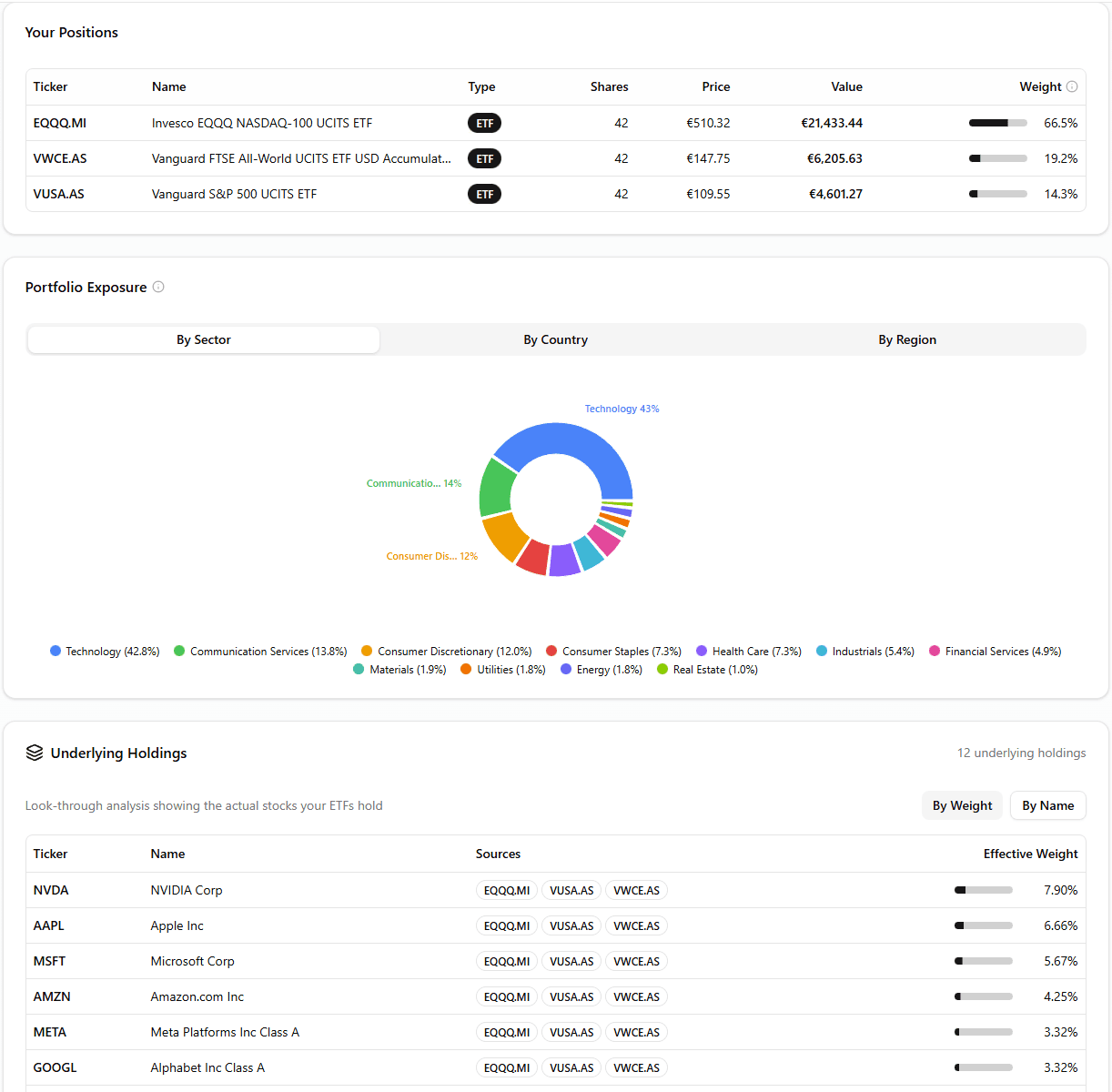This screenshot has width=1112, height=1092.
Task: Click the NVDA effective weight bar
Action: (984, 890)
